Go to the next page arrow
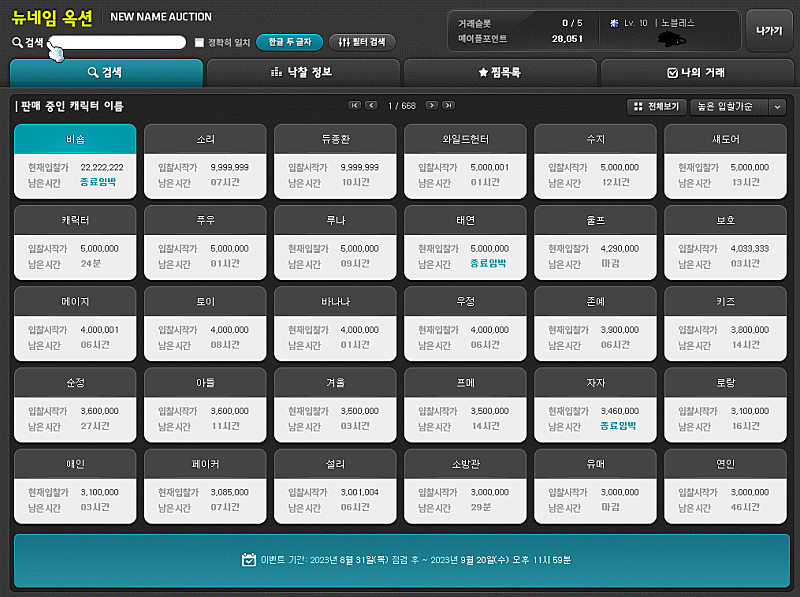Screen dimensions: 800x597 tap(432, 105)
